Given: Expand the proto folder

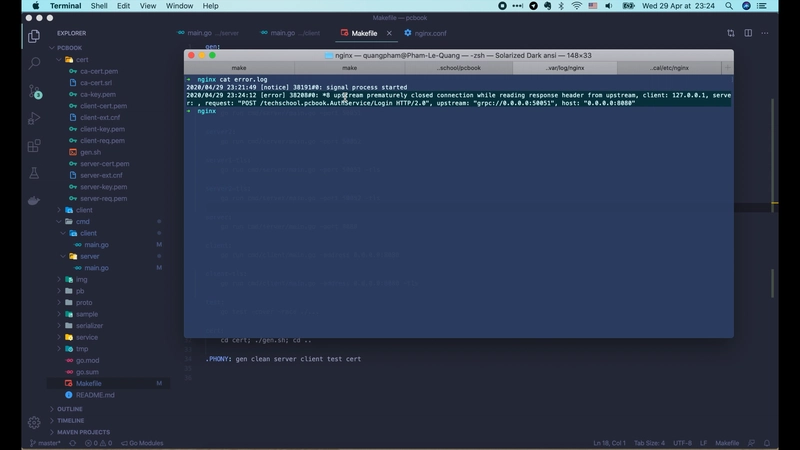Looking at the screenshot, I should point(59,303).
